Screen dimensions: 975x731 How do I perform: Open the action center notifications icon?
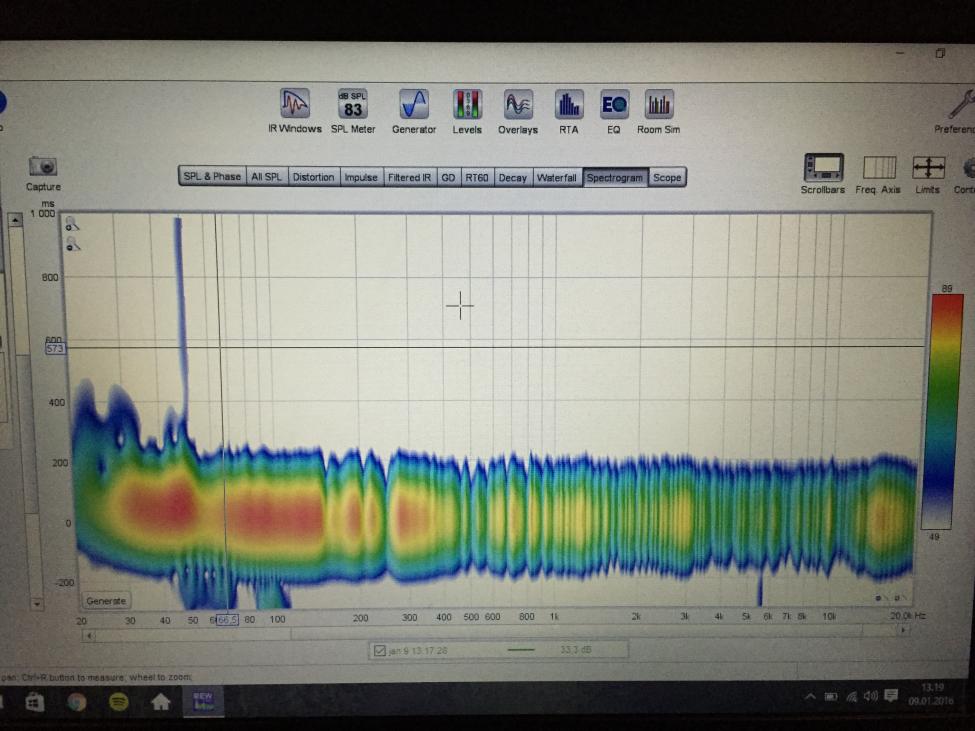[891, 696]
